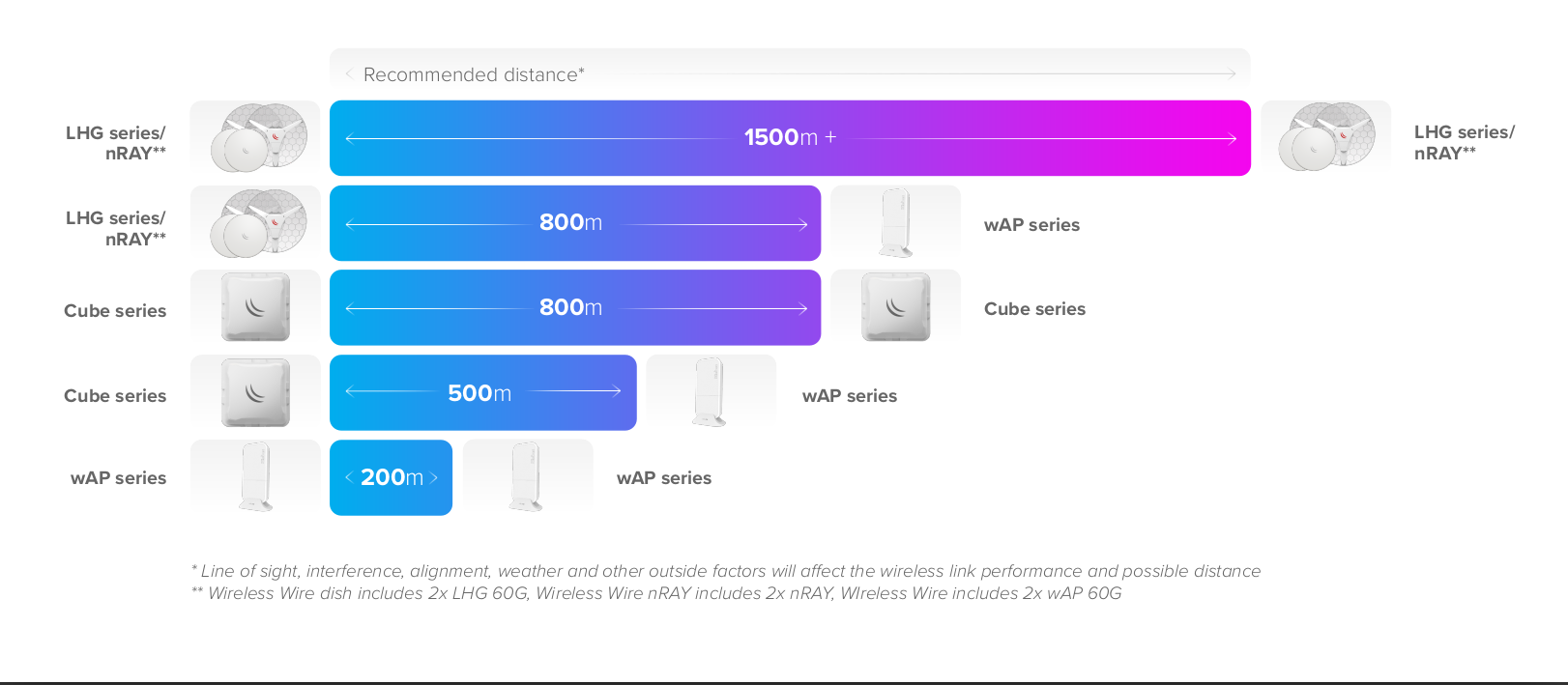Image resolution: width=1568 pixels, height=685 pixels.
Task: Click the Cube image left of the Cube-to-Cube 800m bar
Action: tap(255, 307)
